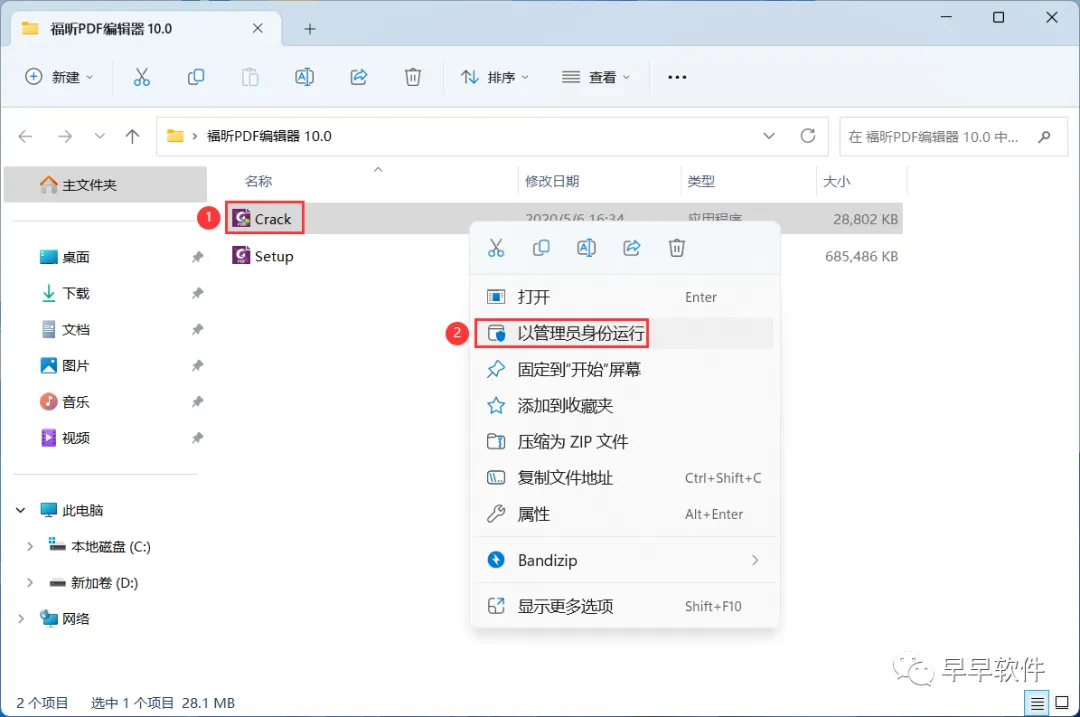This screenshot has width=1080, height=717.
Task: Click the Copy icon in the context menu
Action: tap(541, 248)
